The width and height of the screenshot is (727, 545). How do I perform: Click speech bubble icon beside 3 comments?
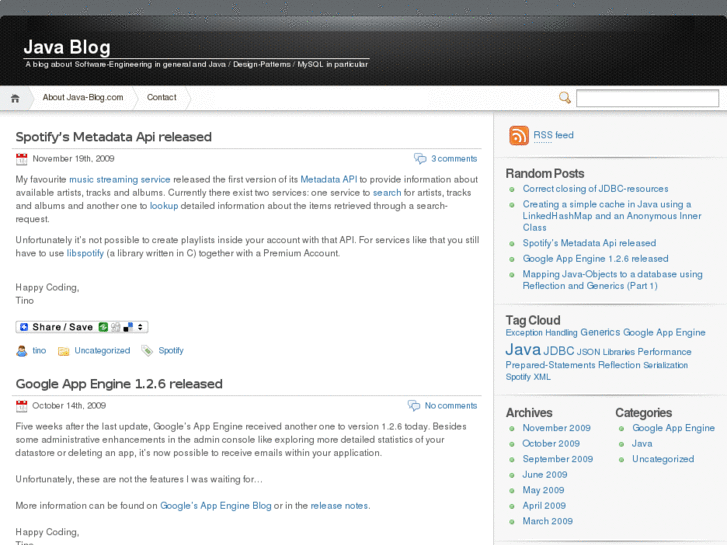tap(420, 159)
